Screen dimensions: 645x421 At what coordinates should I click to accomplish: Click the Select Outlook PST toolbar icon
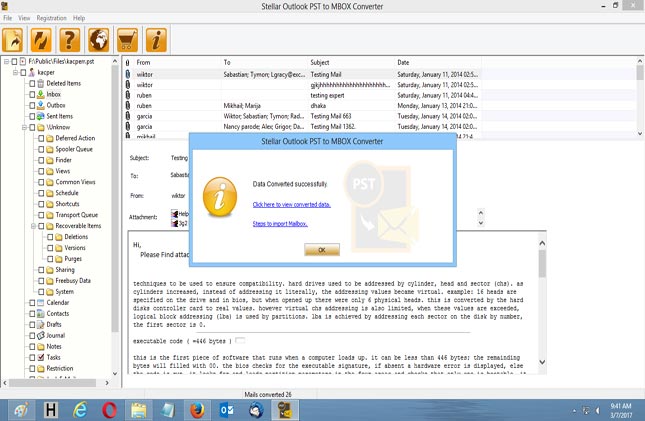[13, 40]
